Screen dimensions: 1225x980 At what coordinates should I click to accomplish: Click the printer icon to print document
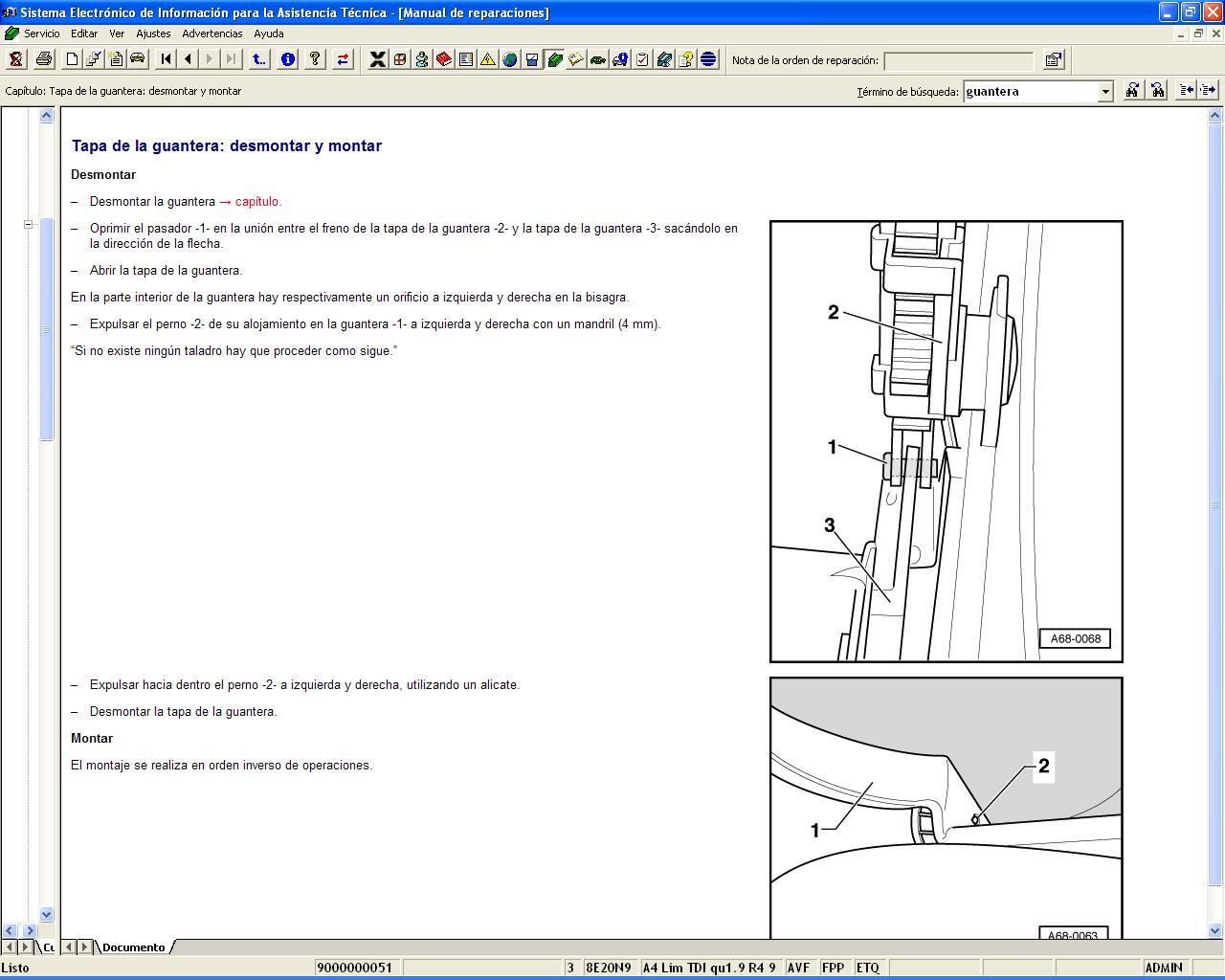(44, 59)
